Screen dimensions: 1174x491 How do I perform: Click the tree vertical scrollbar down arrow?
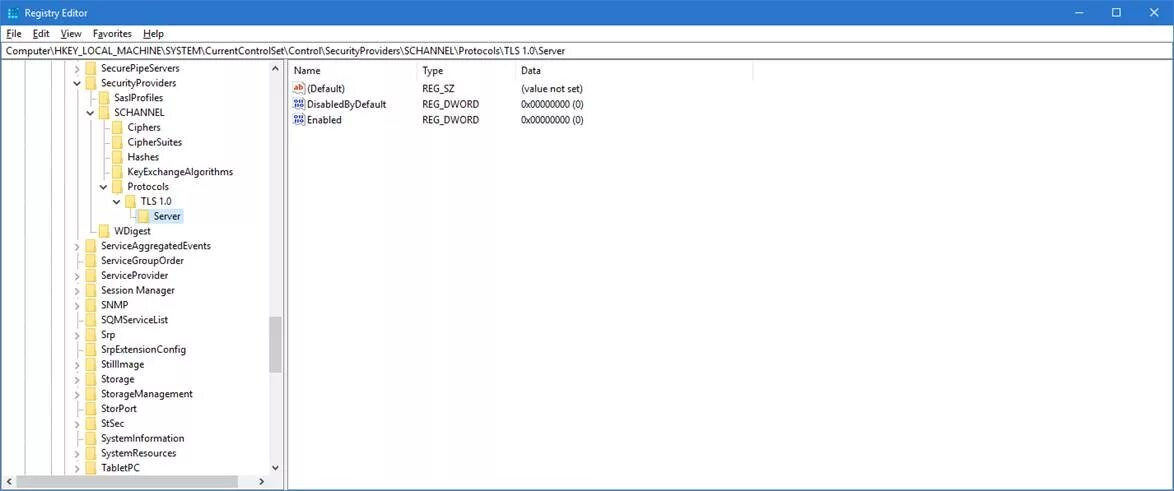click(x=276, y=468)
